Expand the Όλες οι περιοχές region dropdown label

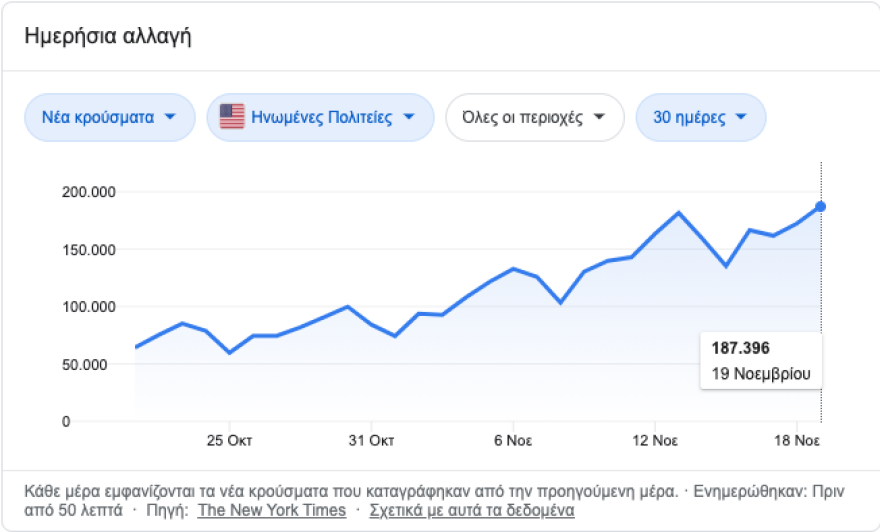522,117
